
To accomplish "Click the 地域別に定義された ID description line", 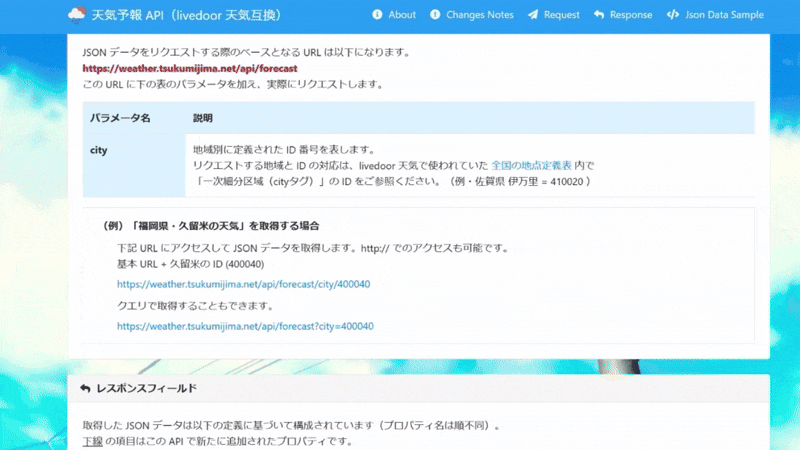I will pos(284,149).
